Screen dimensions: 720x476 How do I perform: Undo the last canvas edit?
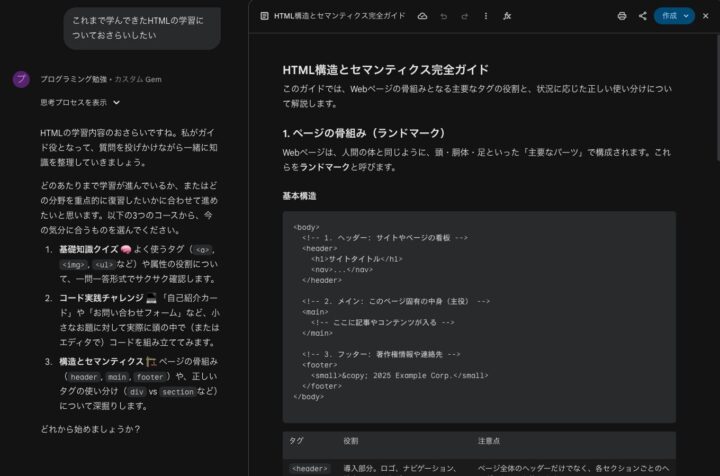(444, 16)
